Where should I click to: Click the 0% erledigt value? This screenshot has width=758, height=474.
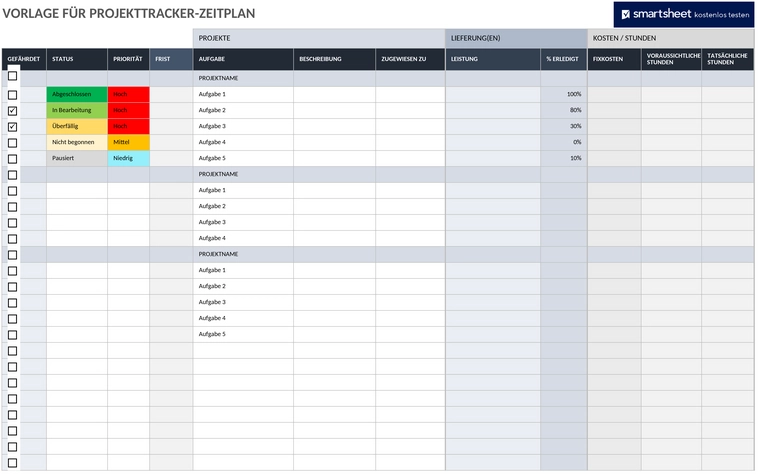pyautogui.click(x=577, y=143)
